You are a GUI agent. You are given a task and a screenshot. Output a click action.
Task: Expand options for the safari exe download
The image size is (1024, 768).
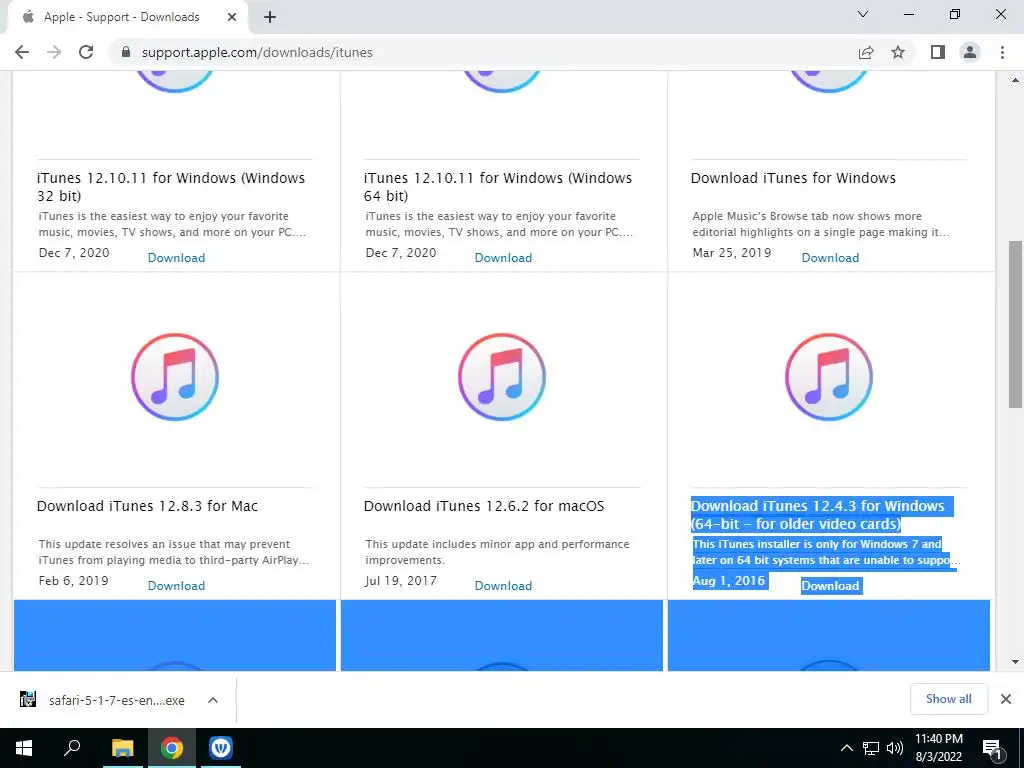pos(212,700)
